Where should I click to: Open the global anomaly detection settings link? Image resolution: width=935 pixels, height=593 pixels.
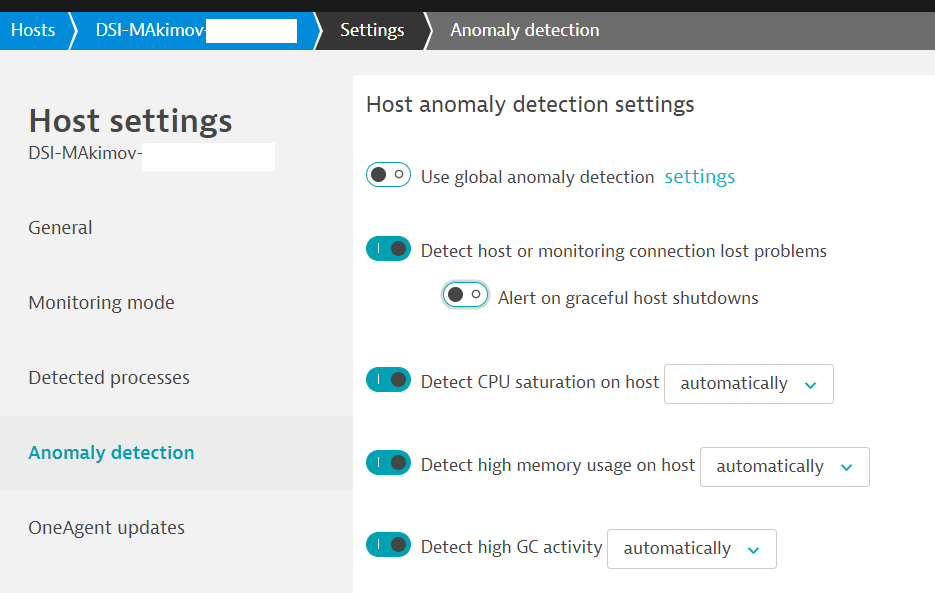click(699, 177)
